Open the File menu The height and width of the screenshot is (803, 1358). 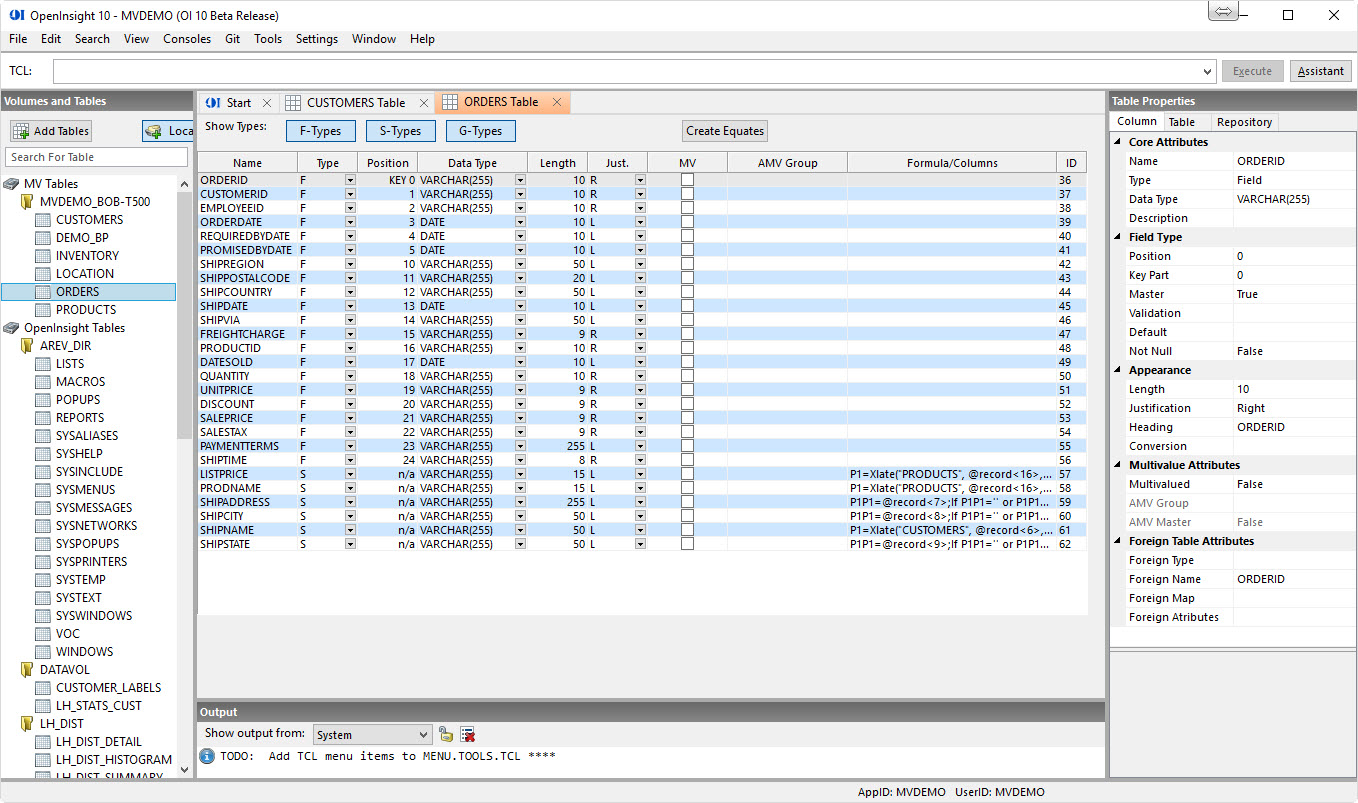click(18, 39)
